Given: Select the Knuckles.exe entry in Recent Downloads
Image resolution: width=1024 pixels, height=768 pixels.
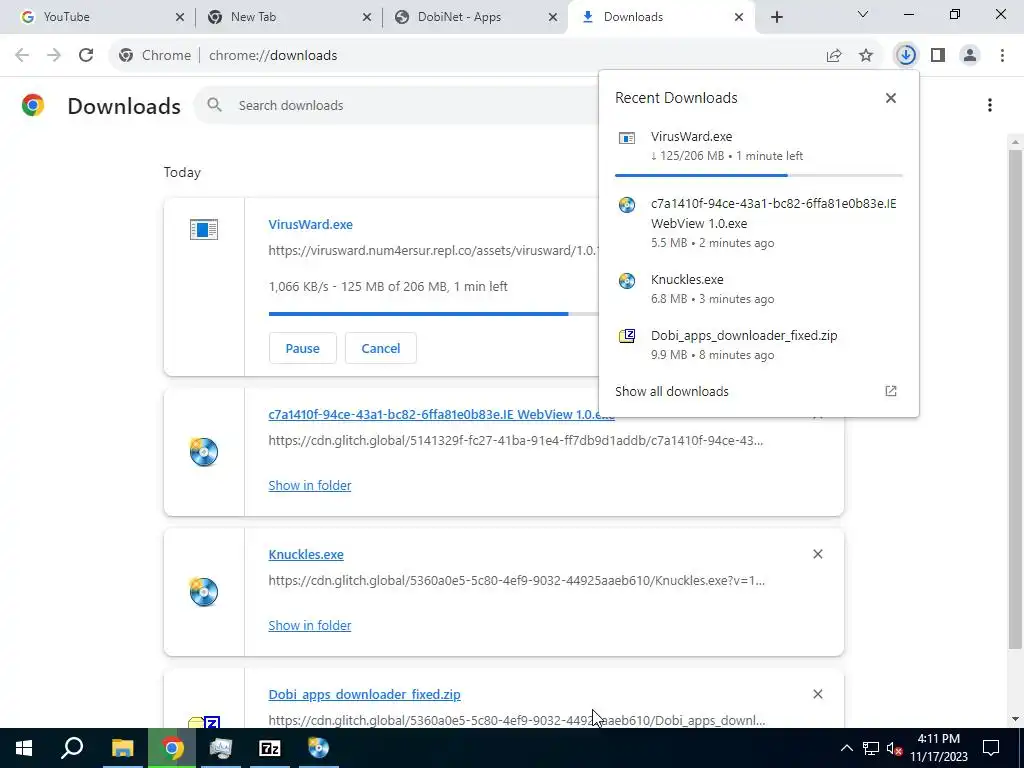Looking at the screenshot, I should pos(759,289).
